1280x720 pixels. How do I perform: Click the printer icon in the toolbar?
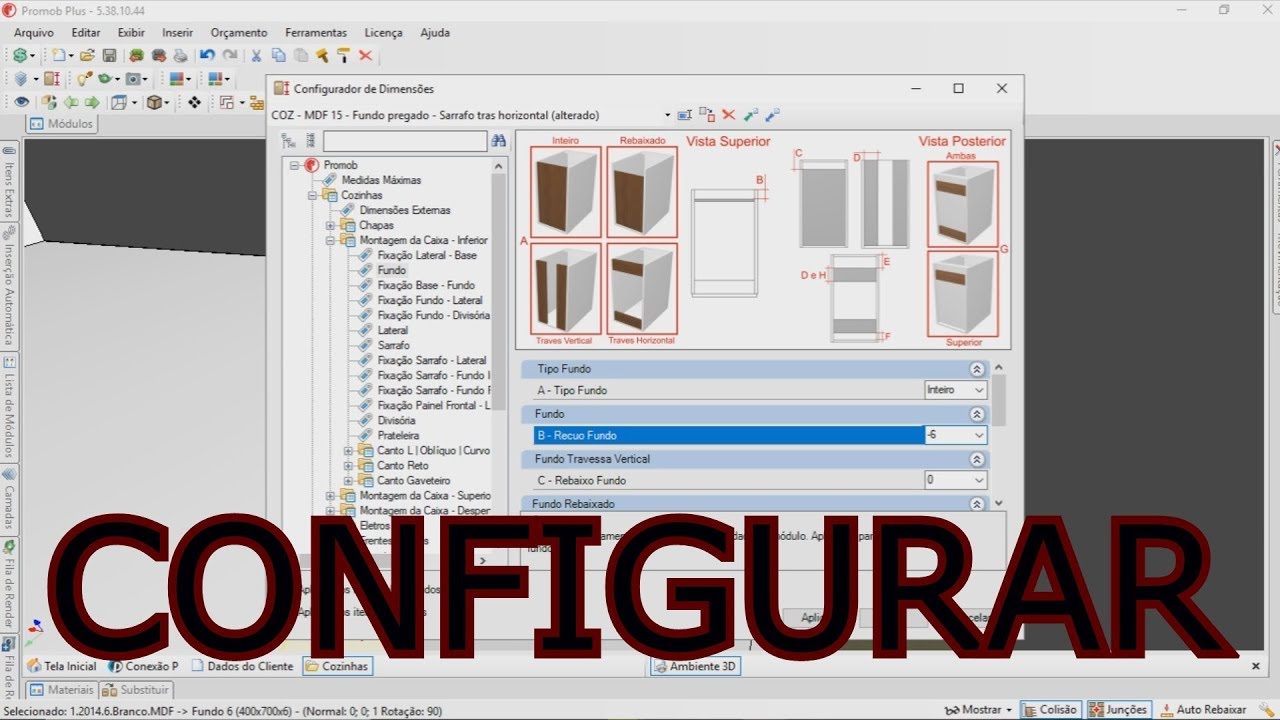pyautogui.click(x=180, y=56)
